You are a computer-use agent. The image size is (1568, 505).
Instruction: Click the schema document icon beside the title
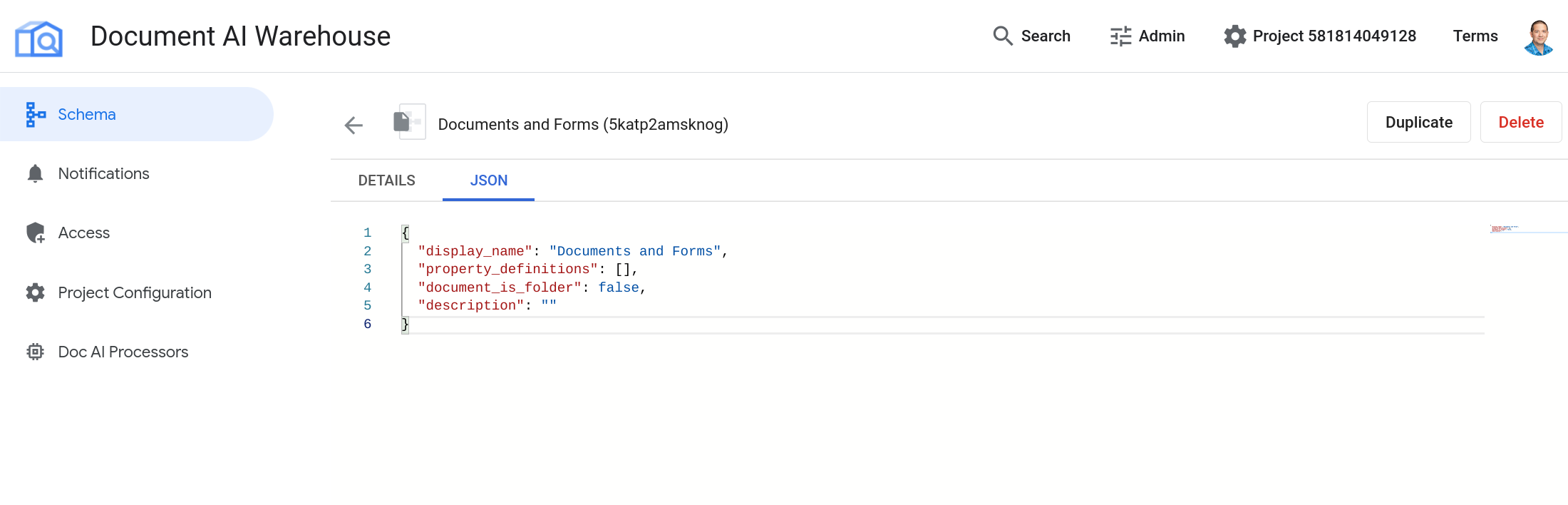408,122
